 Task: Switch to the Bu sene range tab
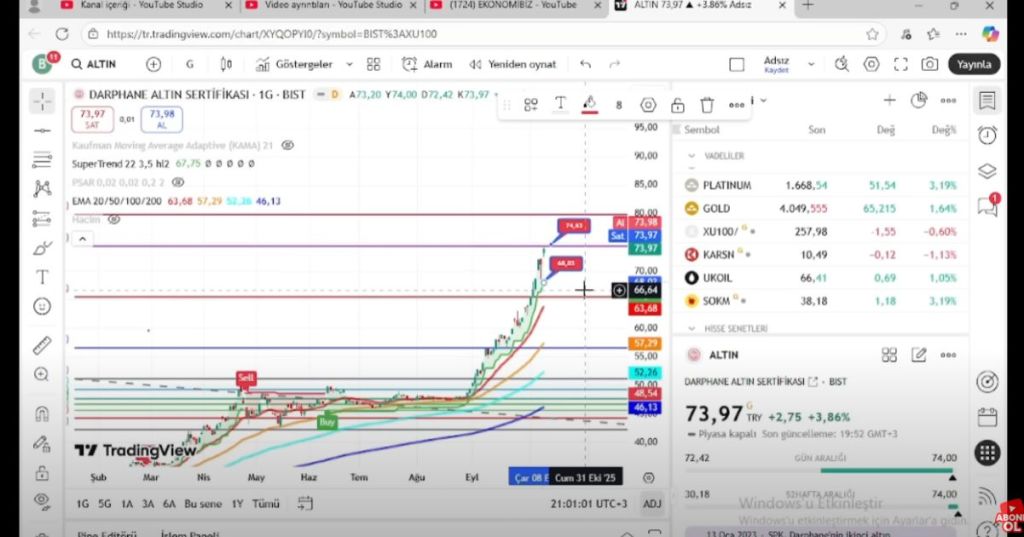tap(203, 504)
